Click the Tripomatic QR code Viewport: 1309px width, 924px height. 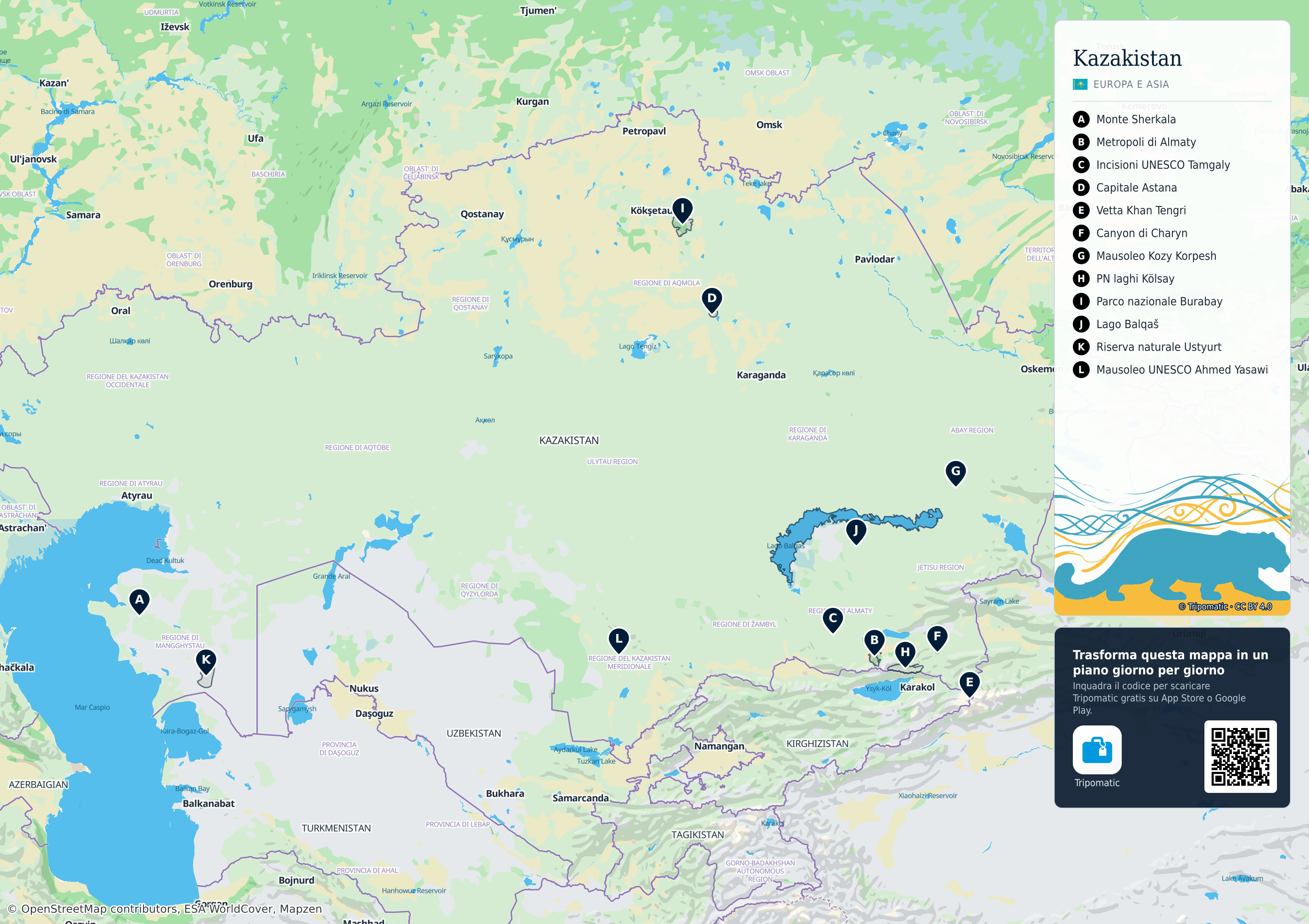(1240, 756)
